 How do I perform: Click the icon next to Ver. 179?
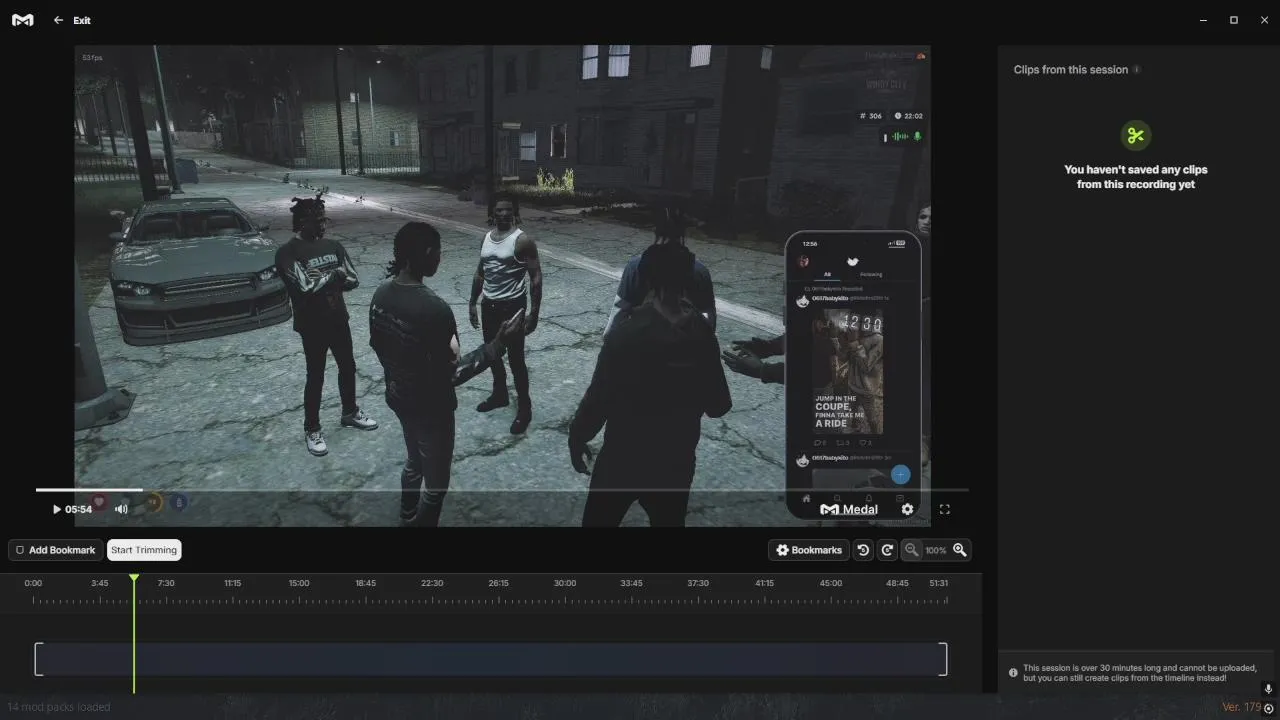click(x=1269, y=708)
